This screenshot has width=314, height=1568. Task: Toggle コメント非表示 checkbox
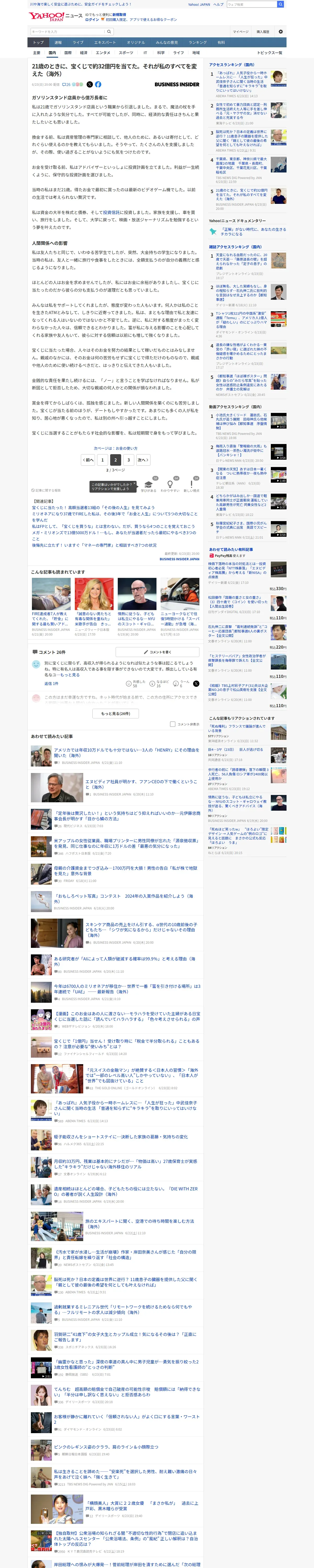click(172, 724)
